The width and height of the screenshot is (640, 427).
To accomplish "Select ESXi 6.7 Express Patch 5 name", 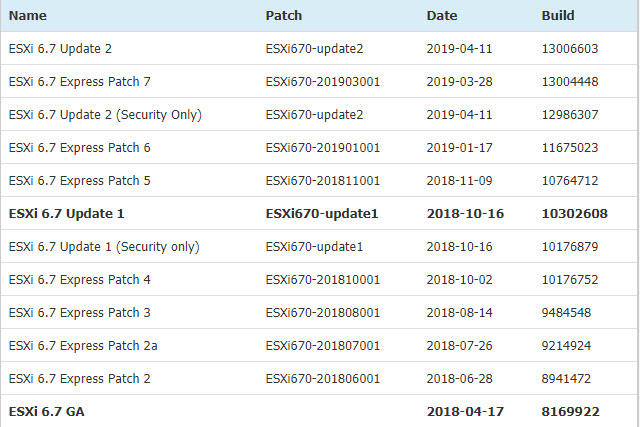I will pos(80,180).
